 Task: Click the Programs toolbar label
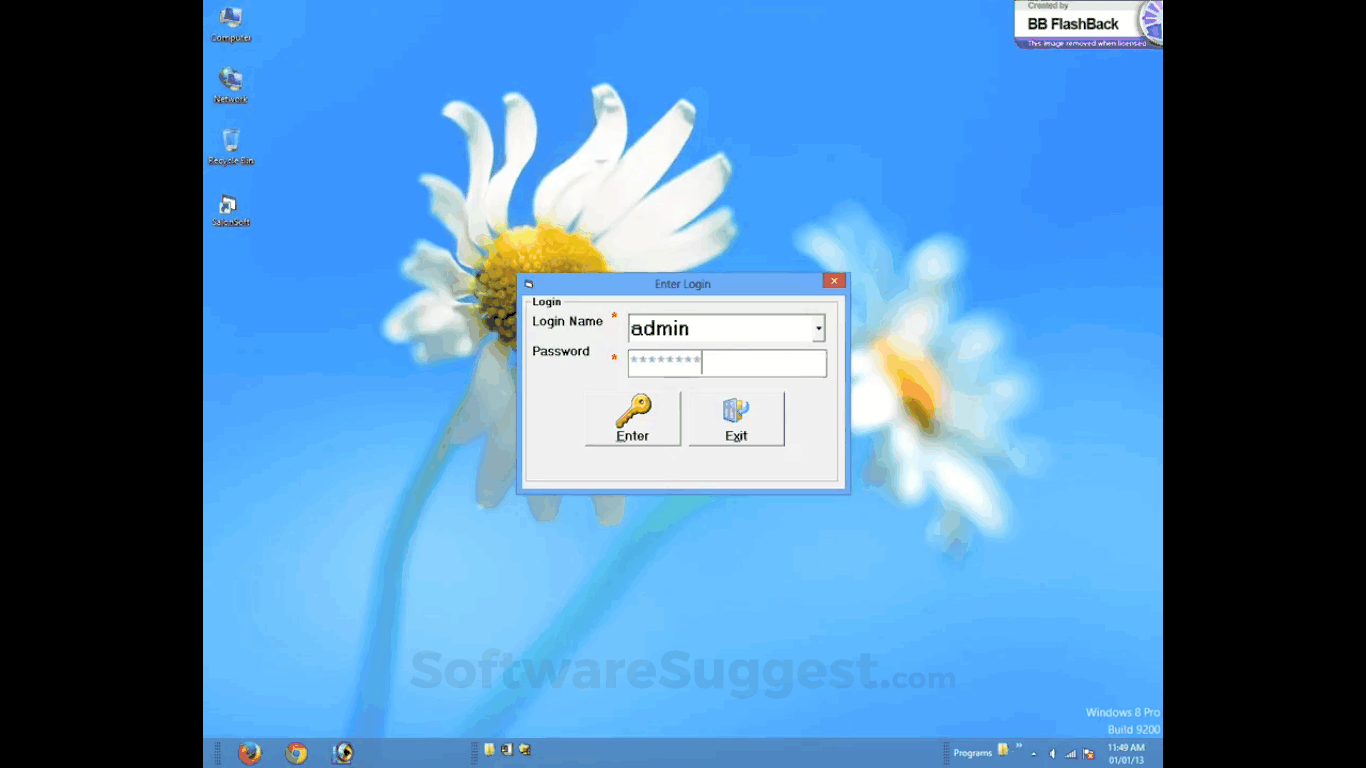[x=973, y=753]
